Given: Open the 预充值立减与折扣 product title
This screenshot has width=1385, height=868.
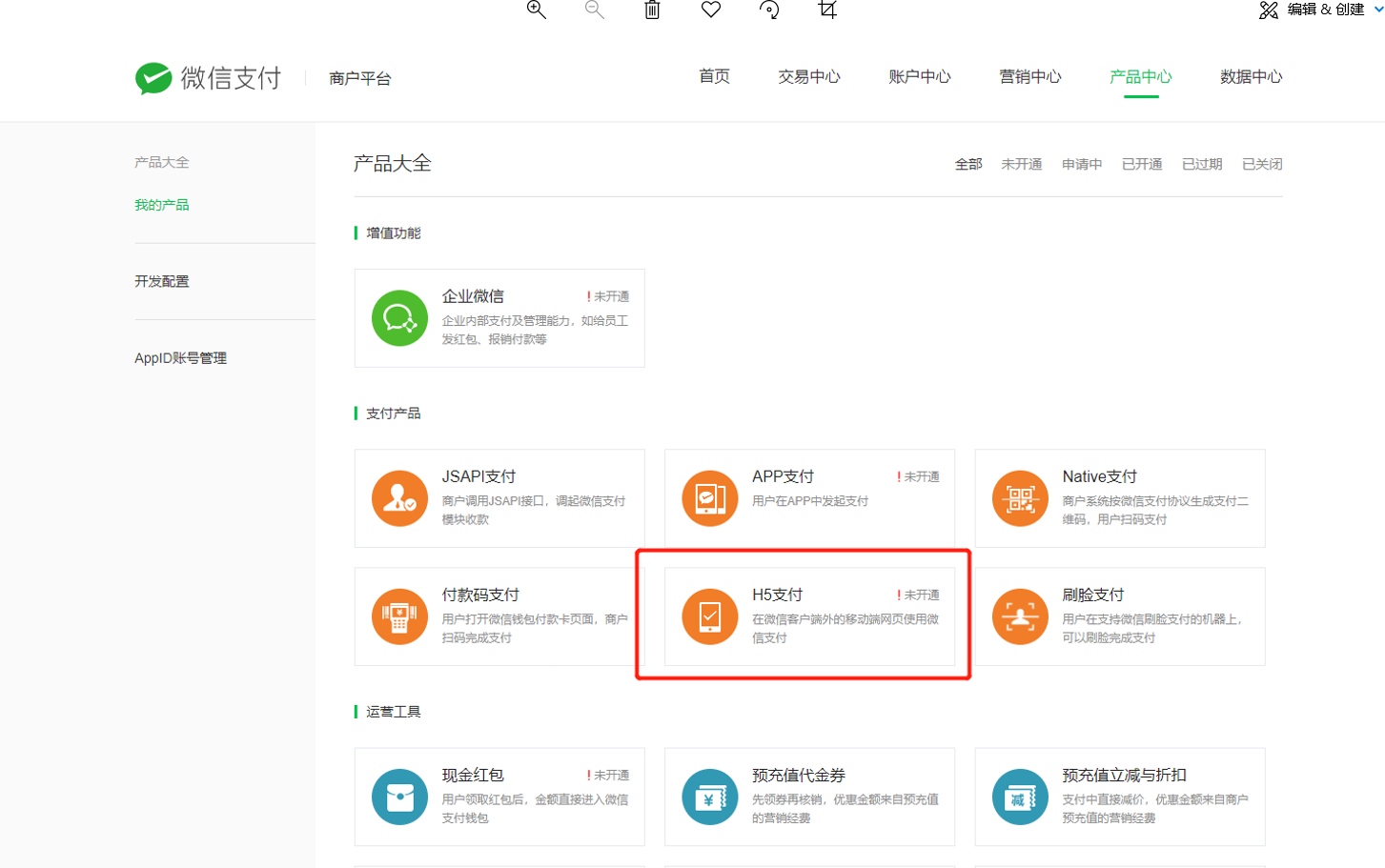Looking at the screenshot, I should click(x=1125, y=775).
